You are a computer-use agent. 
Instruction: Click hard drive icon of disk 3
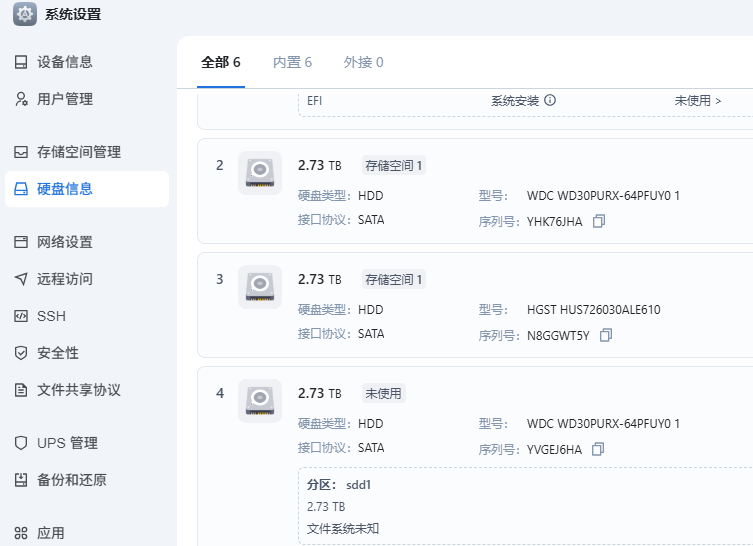pyautogui.click(x=260, y=287)
